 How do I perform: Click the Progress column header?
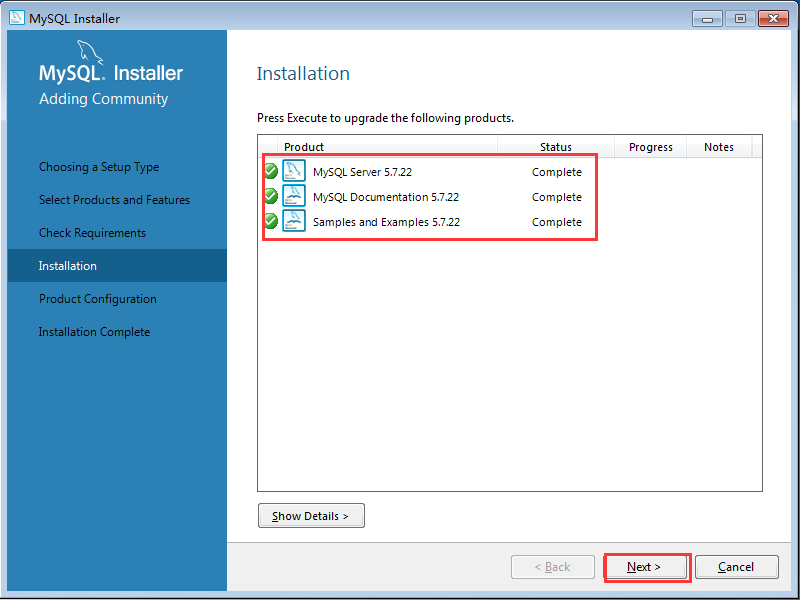[651, 147]
